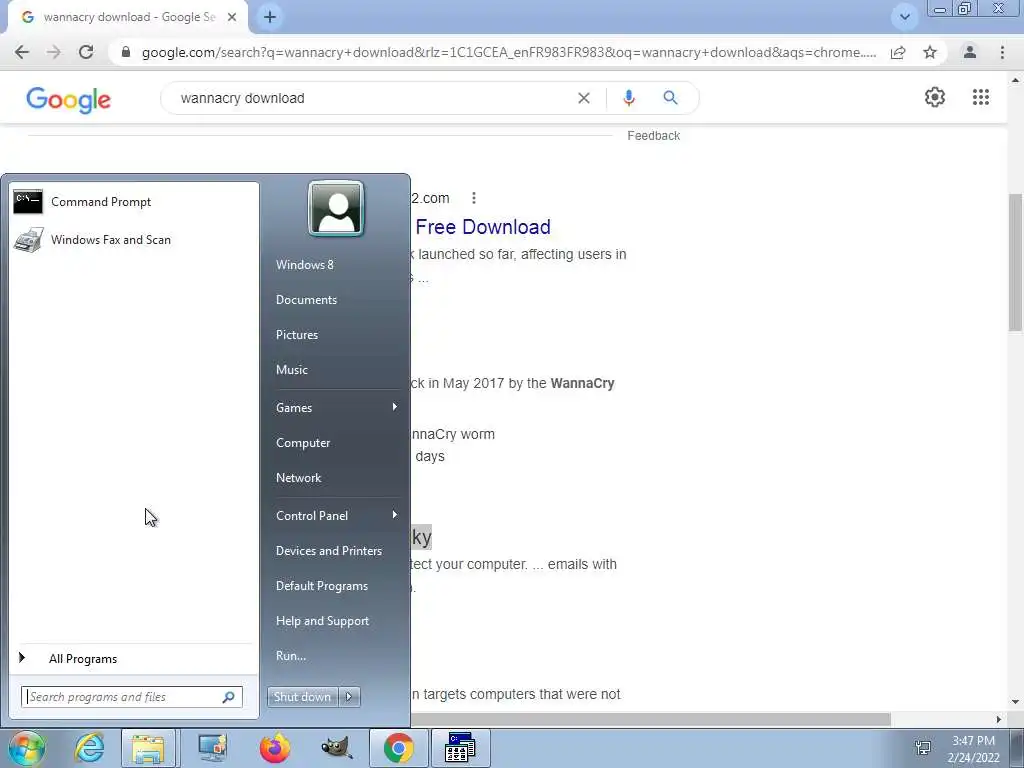
Task: Launch Firefox from taskbar
Action: pyautogui.click(x=275, y=748)
